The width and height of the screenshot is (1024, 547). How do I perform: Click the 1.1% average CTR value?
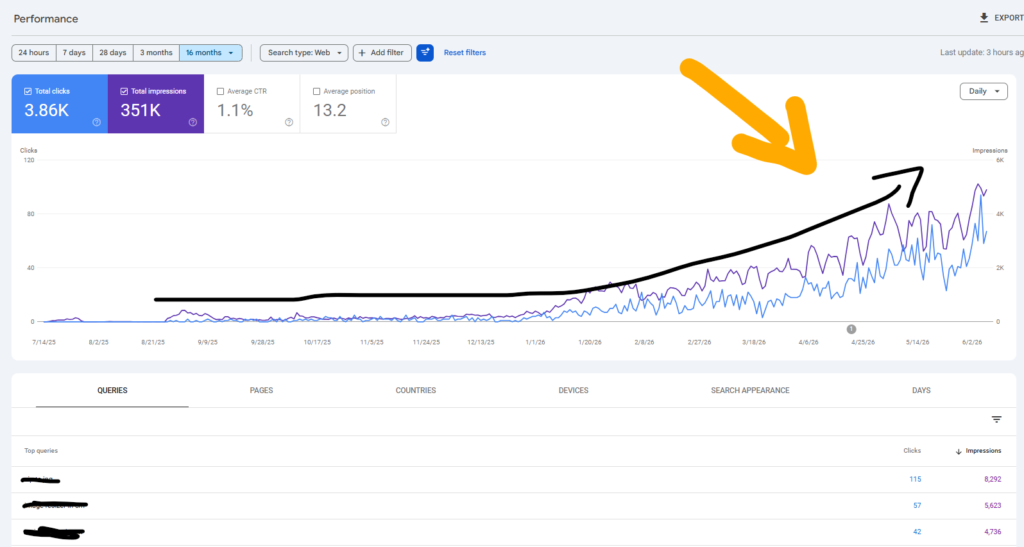(235, 110)
